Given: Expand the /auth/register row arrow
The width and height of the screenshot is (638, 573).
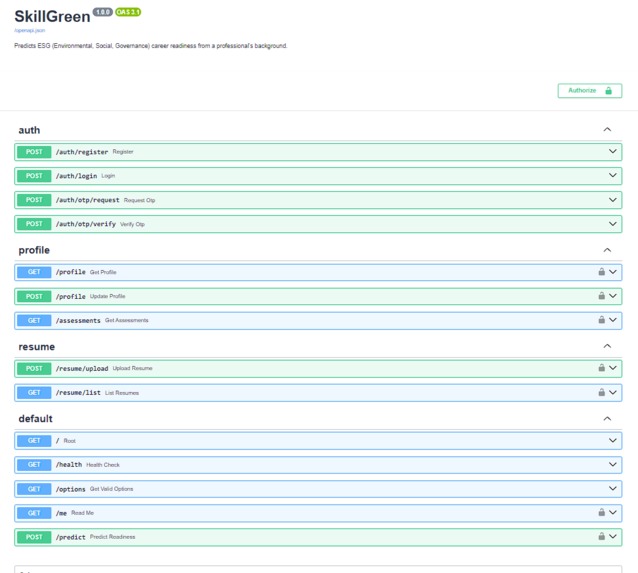Looking at the screenshot, I should (x=612, y=151).
